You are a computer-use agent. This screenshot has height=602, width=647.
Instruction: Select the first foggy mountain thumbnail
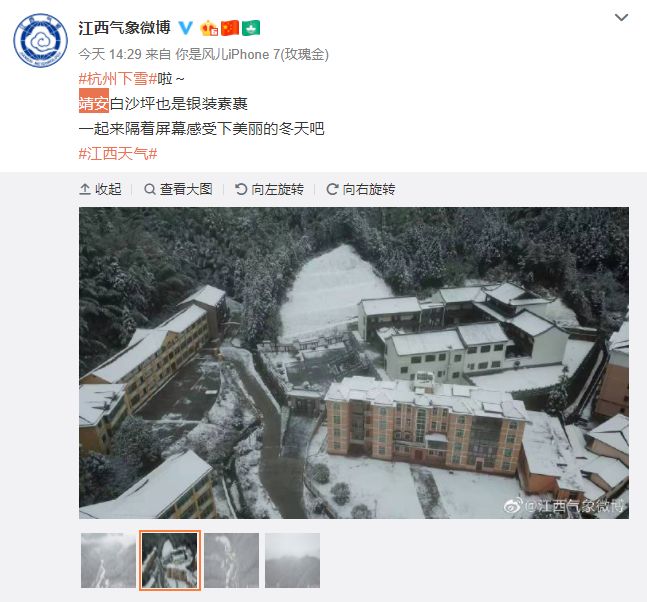(109, 560)
